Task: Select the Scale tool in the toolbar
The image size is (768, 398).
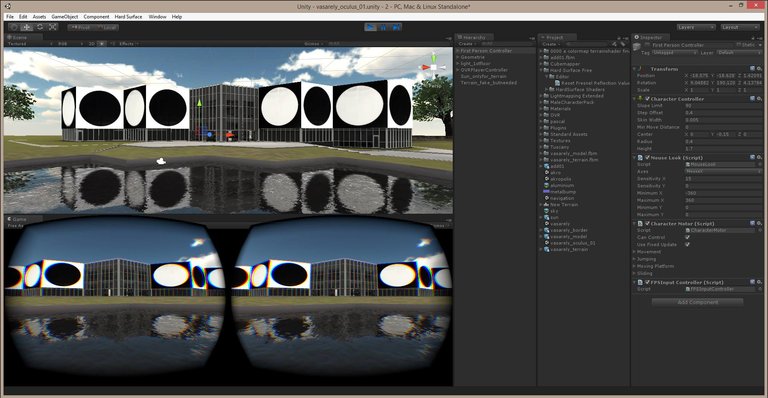Action: (52, 27)
